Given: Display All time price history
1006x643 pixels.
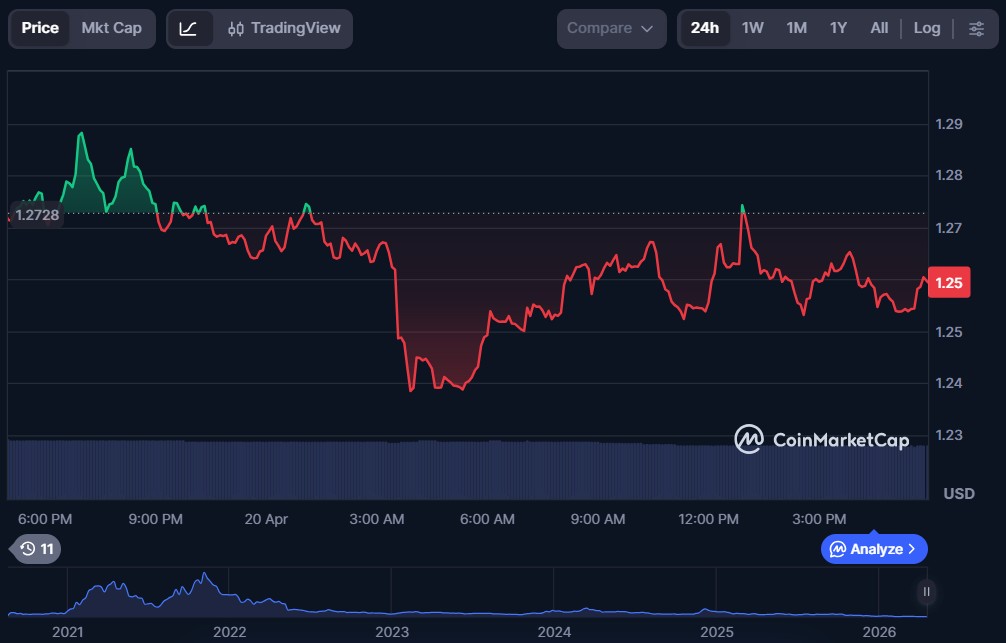Looking at the screenshot, I should coord(879,28).
